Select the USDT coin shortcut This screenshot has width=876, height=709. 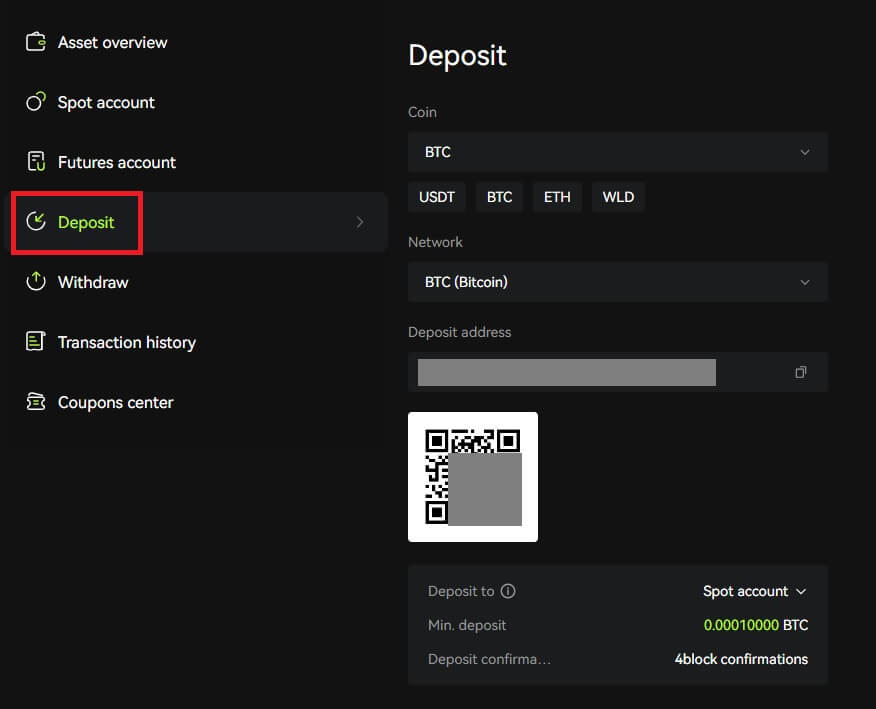tap(437, 197)
